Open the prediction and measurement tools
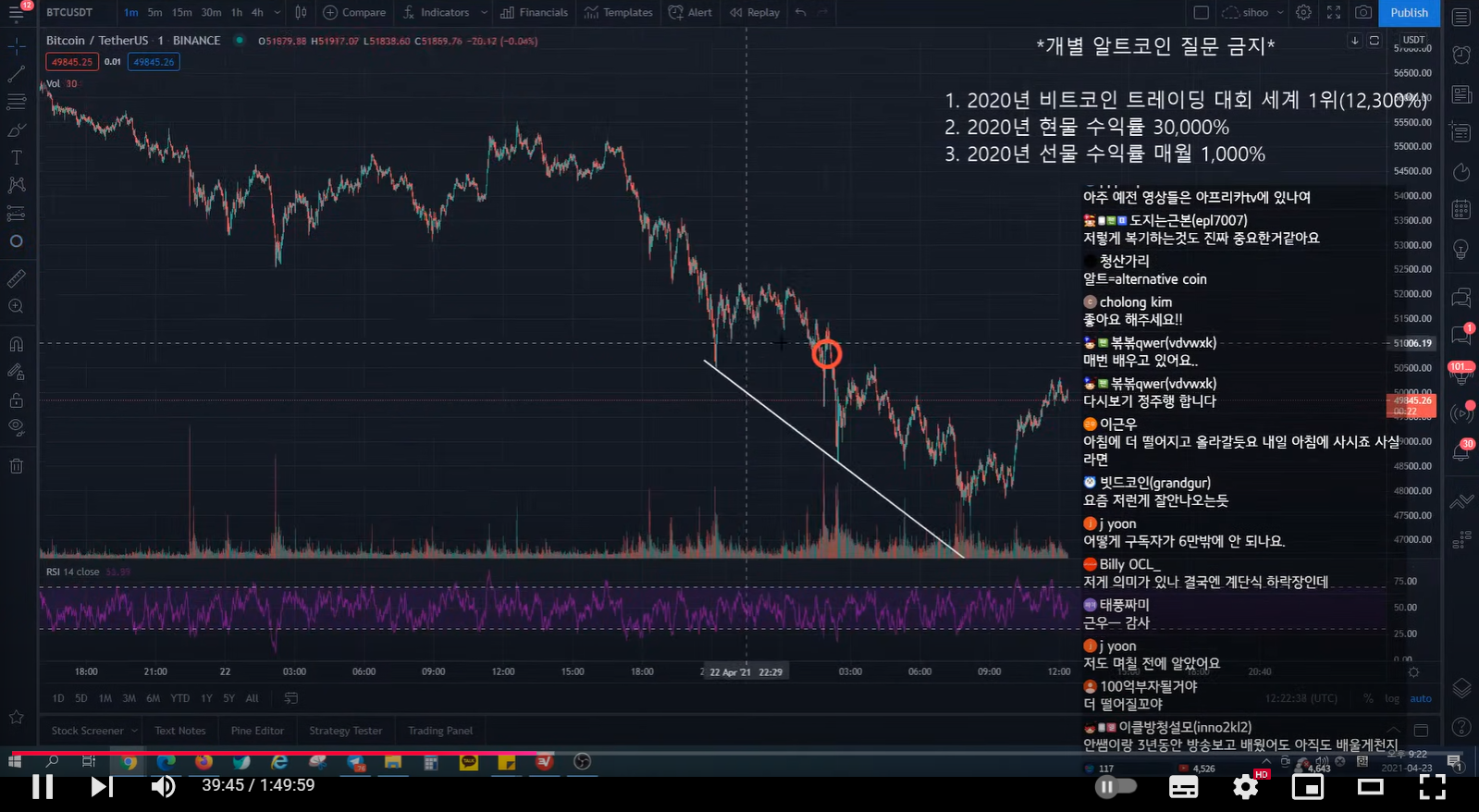The height and width of the screenshot is (812, 1479). [17, 214]
